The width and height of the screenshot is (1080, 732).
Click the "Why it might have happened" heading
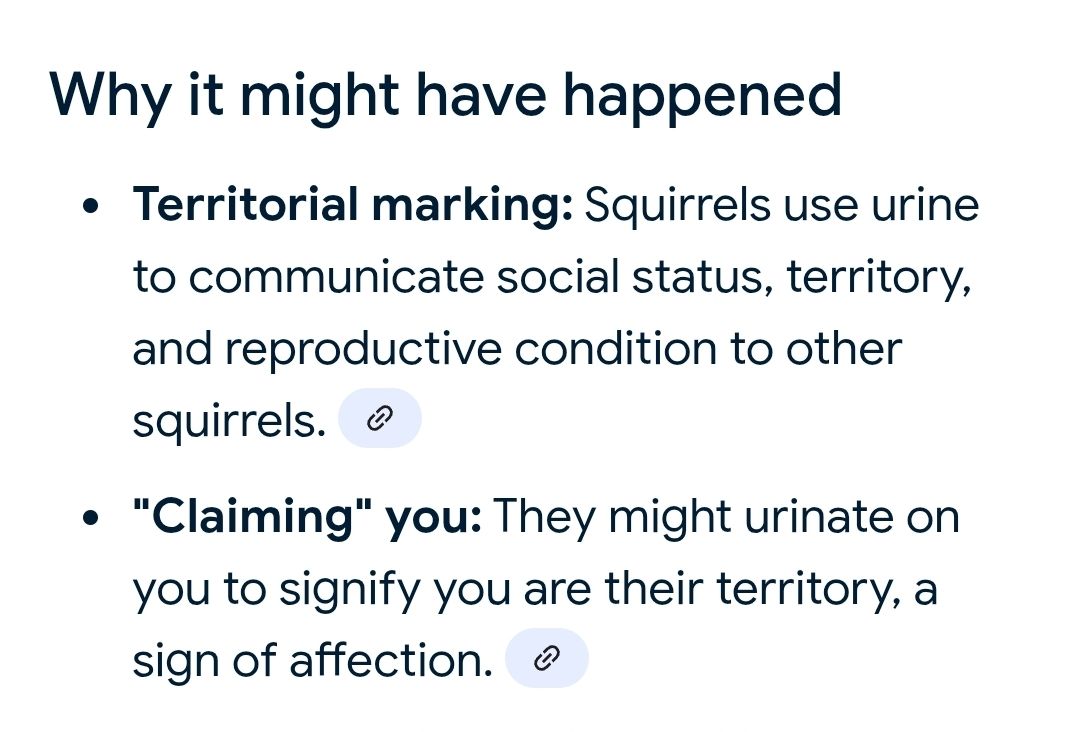coord(446,96)
